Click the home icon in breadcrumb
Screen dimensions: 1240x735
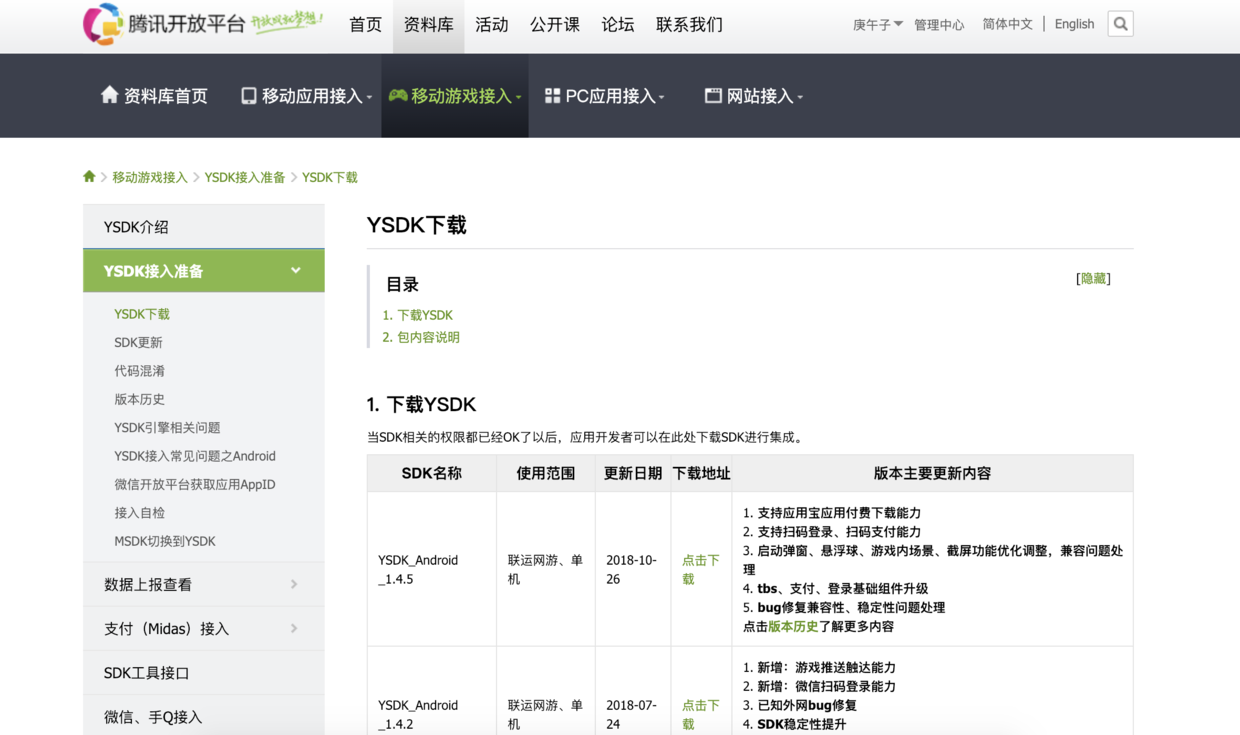[89, 177]
